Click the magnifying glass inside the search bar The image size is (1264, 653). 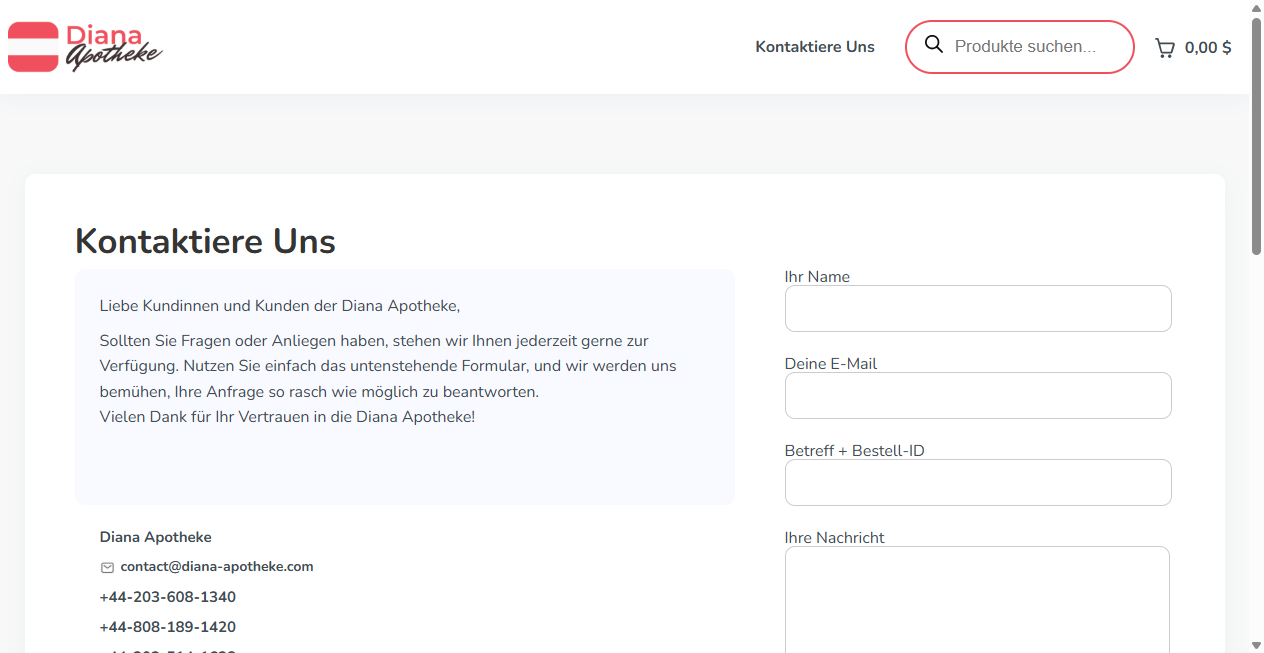934,45
